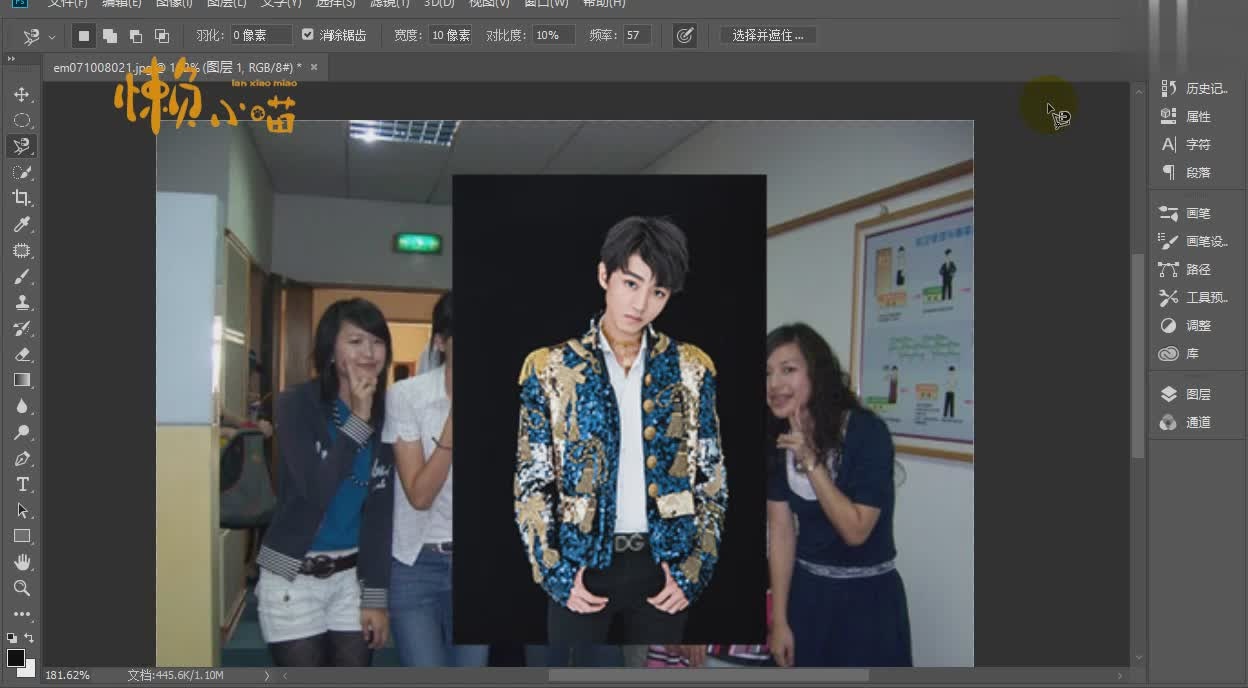Expand the left toolbox double-arrow
Image resolution: width=1248 pixels, height=688 pixels.
tap(11, 60)
